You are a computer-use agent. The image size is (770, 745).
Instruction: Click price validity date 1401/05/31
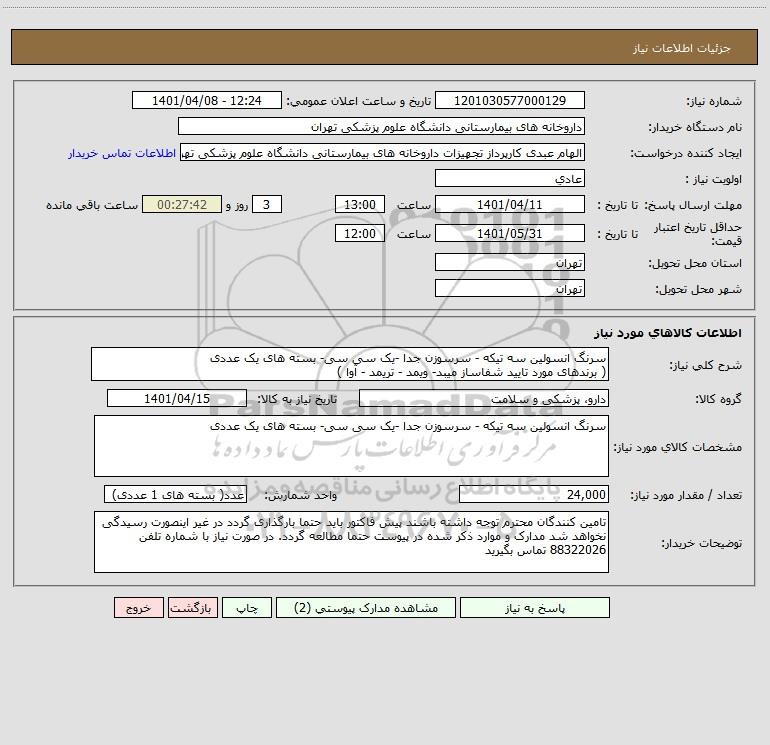pyautogui.click(x=510, y=233)
